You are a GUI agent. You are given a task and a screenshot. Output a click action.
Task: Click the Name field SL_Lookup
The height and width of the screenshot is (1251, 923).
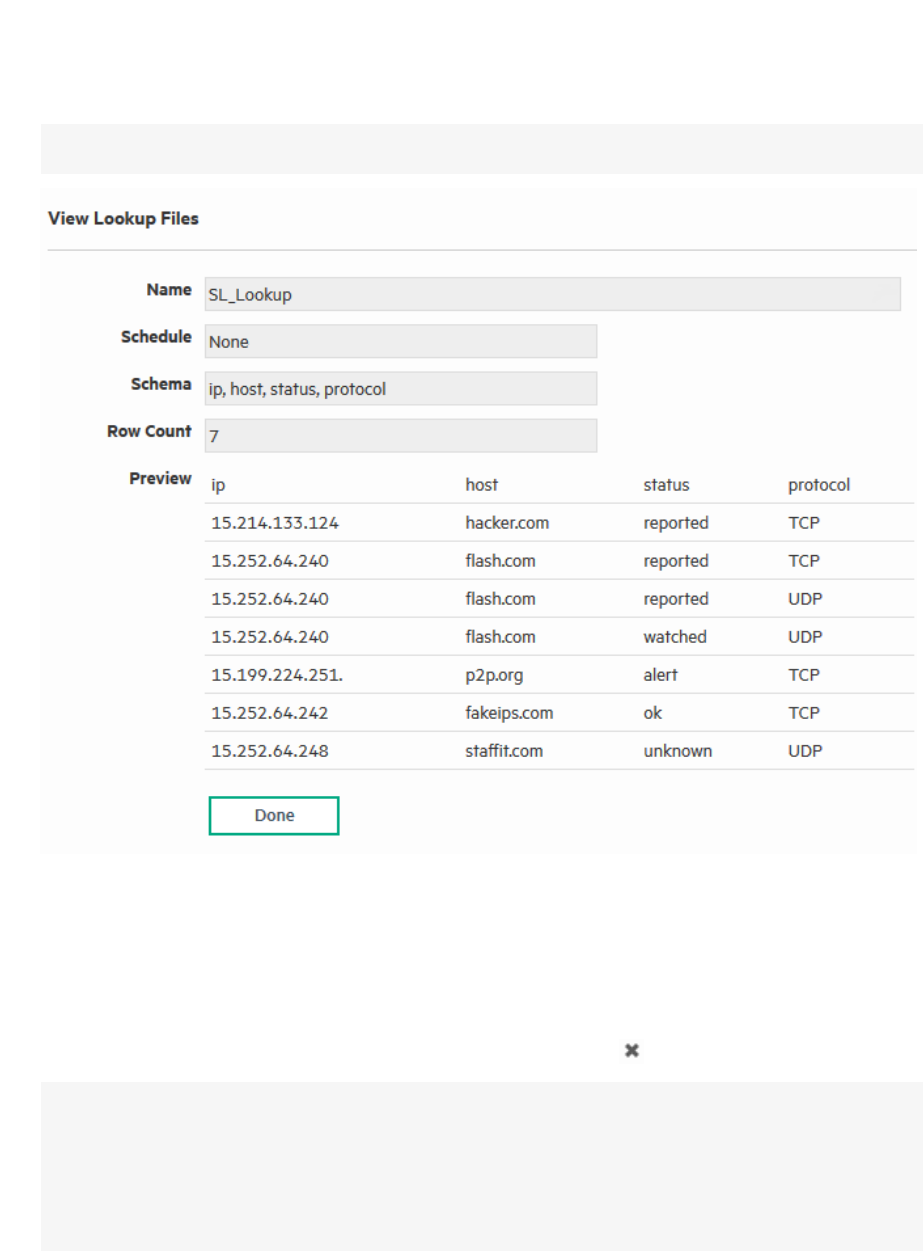click(x=552, y=294)
